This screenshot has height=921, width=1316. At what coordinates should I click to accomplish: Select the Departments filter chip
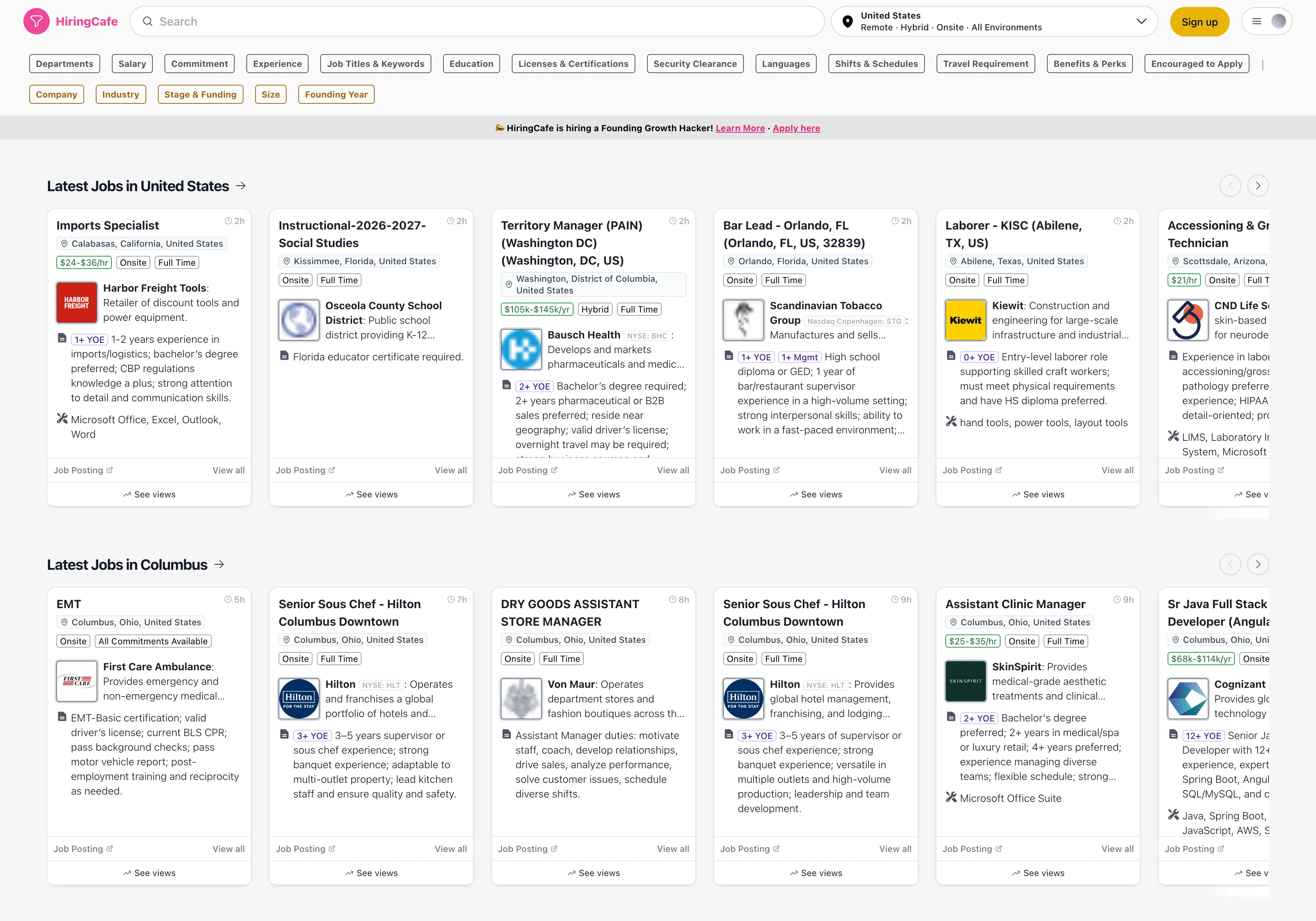[64, 64]
